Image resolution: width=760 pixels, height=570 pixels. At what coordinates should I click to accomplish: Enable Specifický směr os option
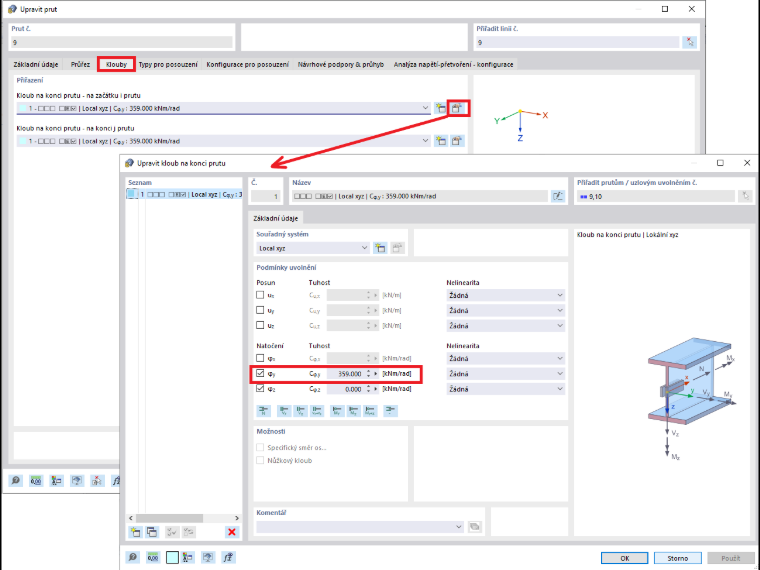(x=260, y=447)
